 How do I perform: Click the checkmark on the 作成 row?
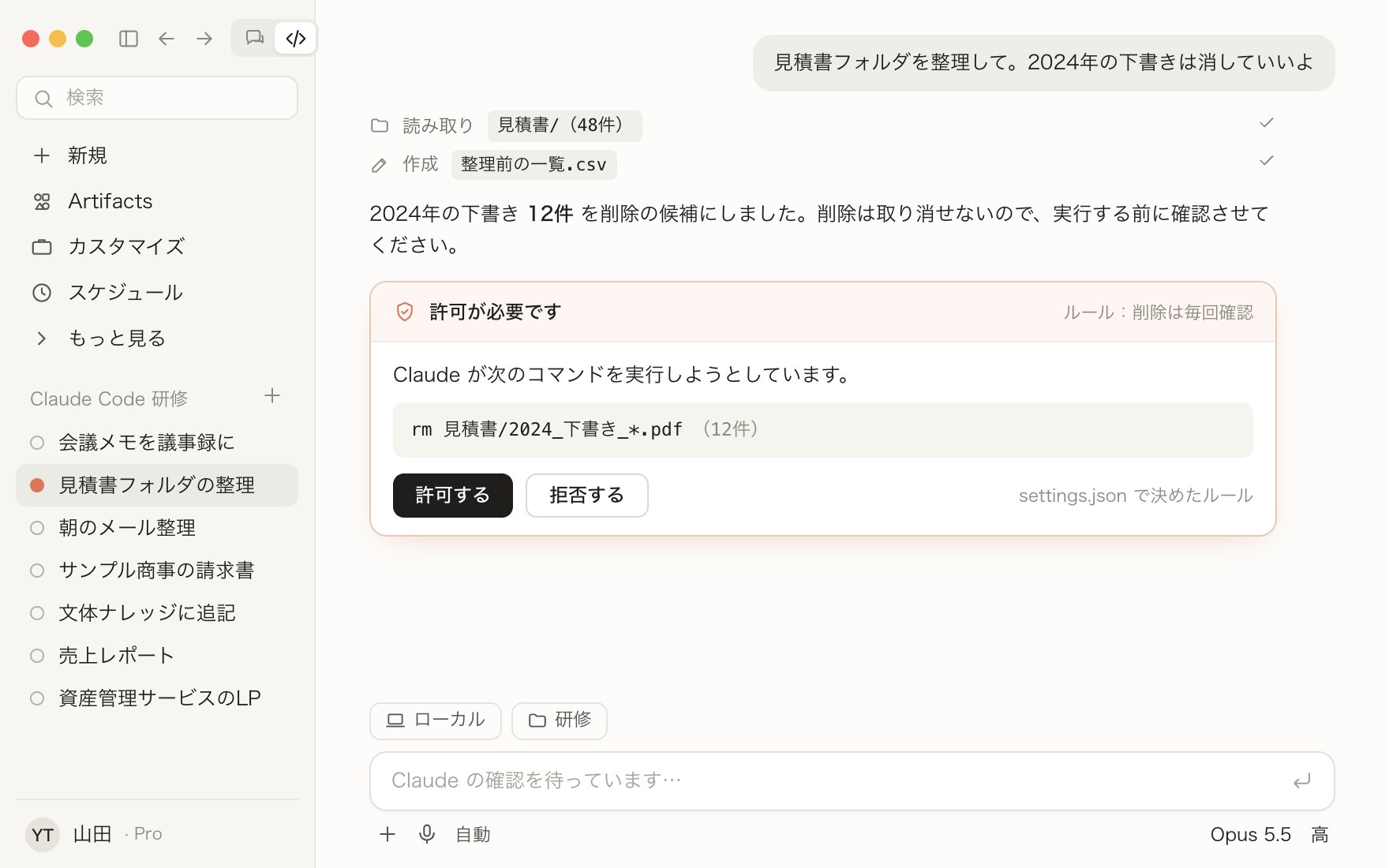1267,160
